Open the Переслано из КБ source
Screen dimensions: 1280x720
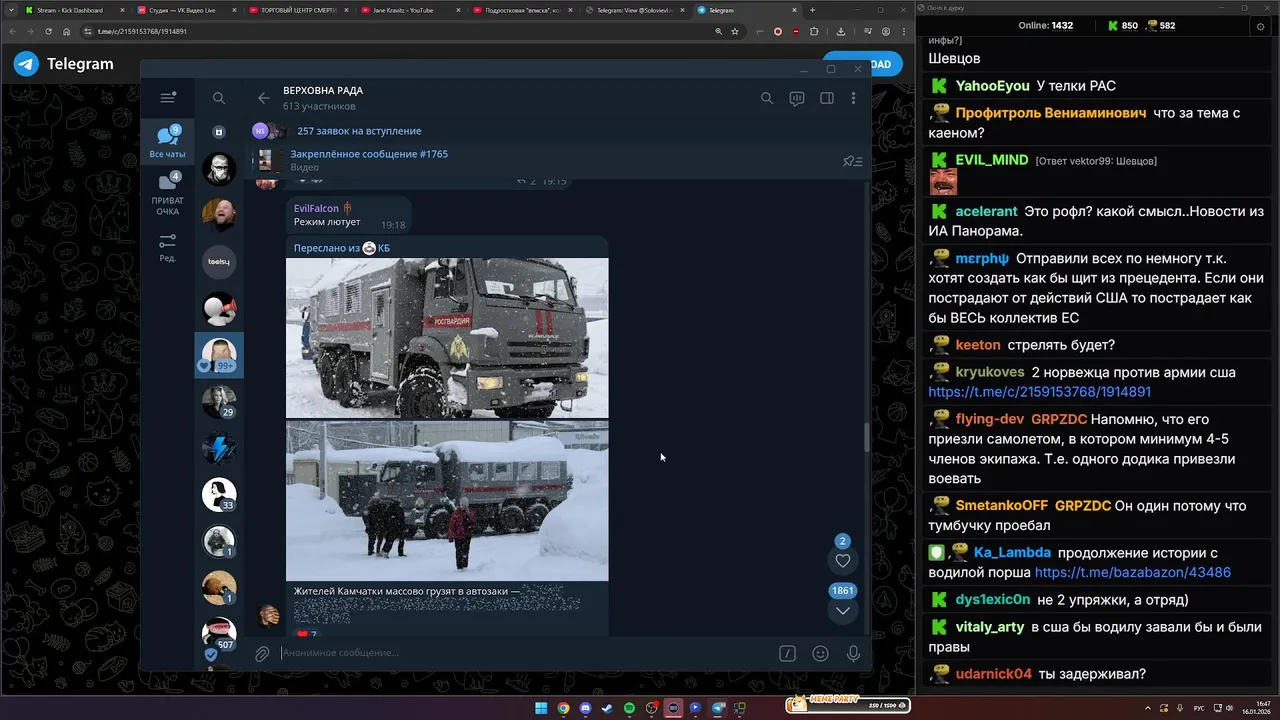click(x=342, y=248)
